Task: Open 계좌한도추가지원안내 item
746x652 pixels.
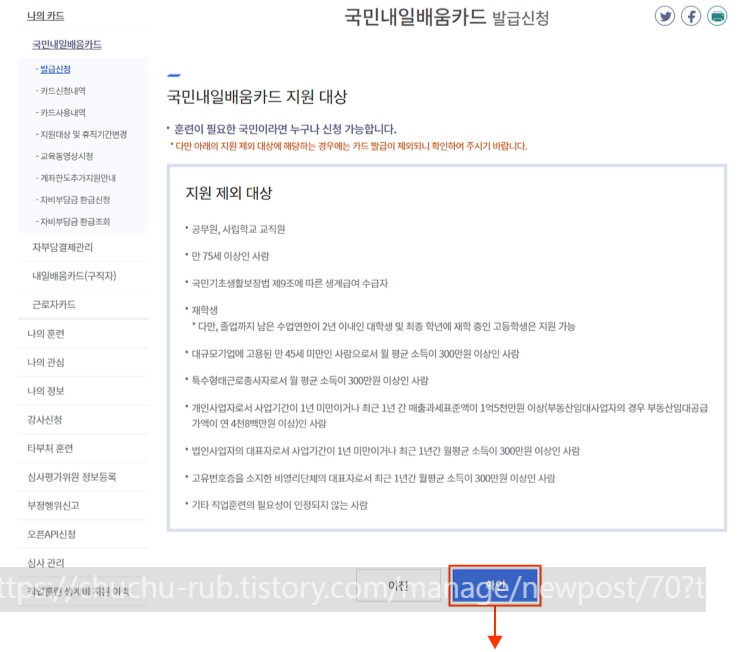Action: pyautogui.click(x=76, y=178)
